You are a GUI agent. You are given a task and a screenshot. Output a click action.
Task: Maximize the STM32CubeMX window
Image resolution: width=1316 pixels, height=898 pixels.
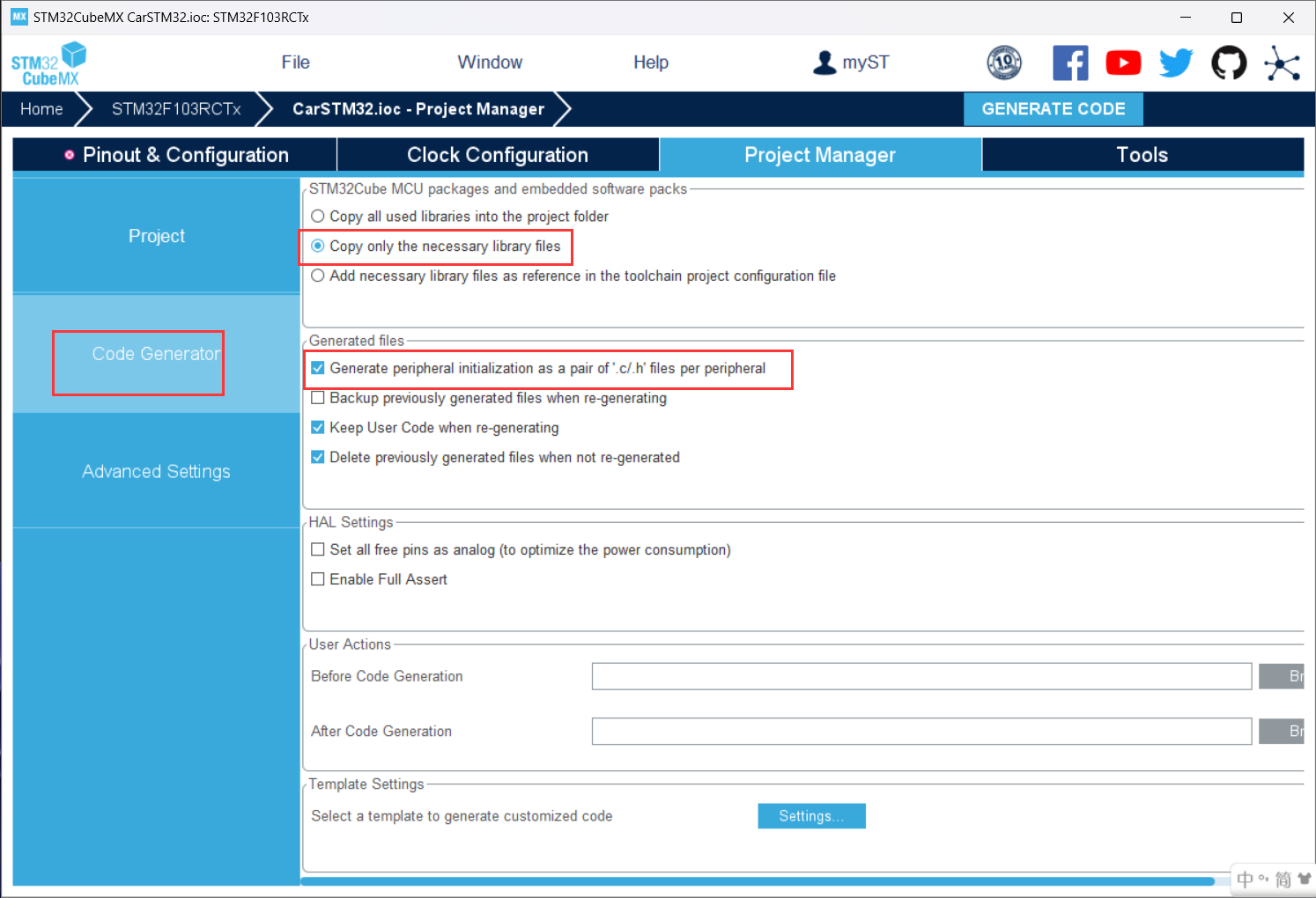[1237, 18]
